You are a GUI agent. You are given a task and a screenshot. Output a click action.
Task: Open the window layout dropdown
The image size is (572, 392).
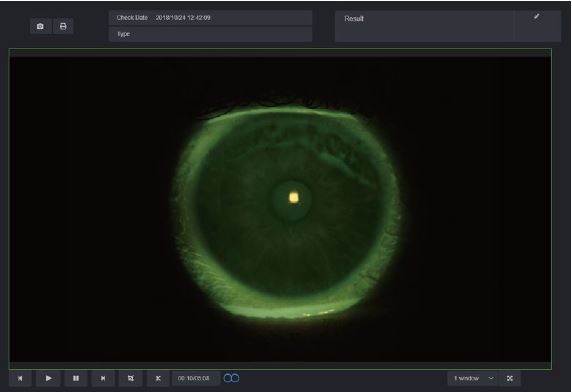(473, 379)
